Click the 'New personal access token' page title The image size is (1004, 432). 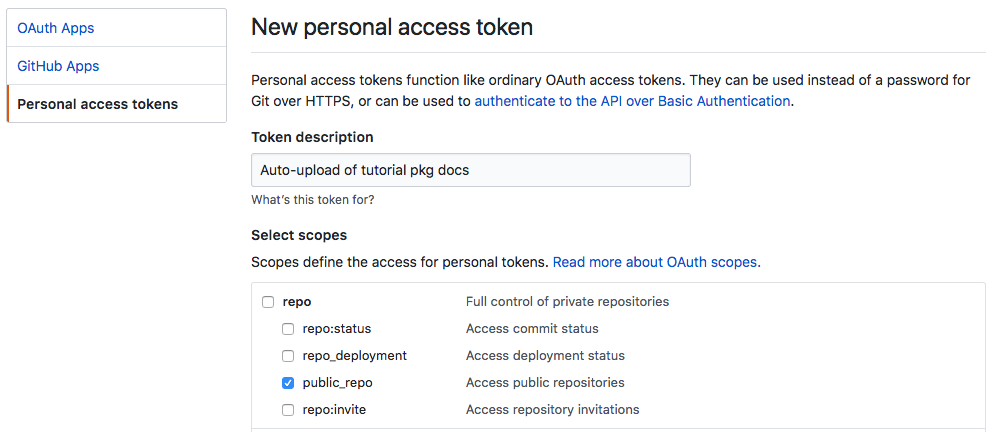click(x=392, y=27)
